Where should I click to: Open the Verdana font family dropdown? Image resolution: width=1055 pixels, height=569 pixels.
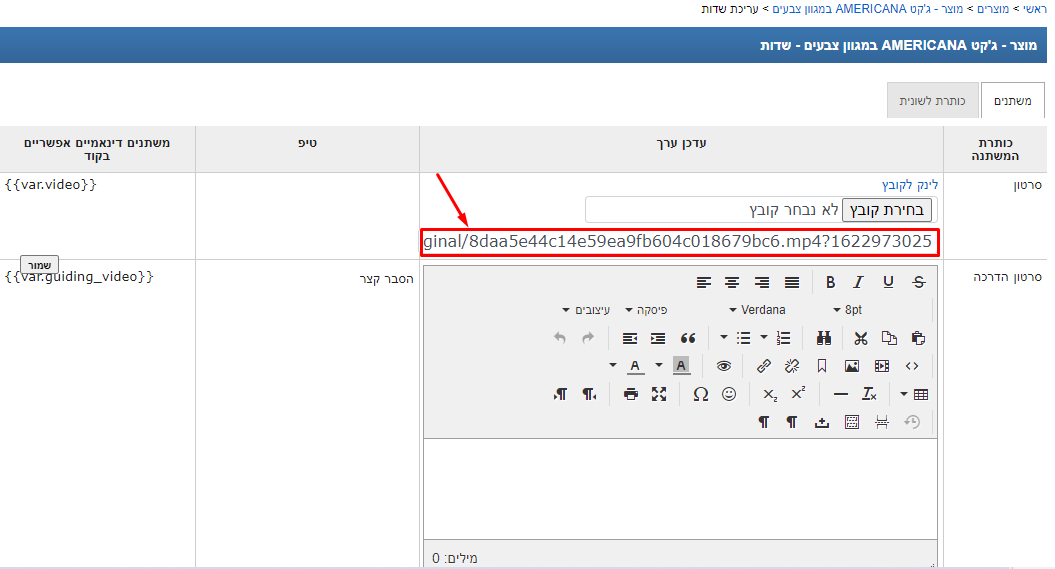758,310
